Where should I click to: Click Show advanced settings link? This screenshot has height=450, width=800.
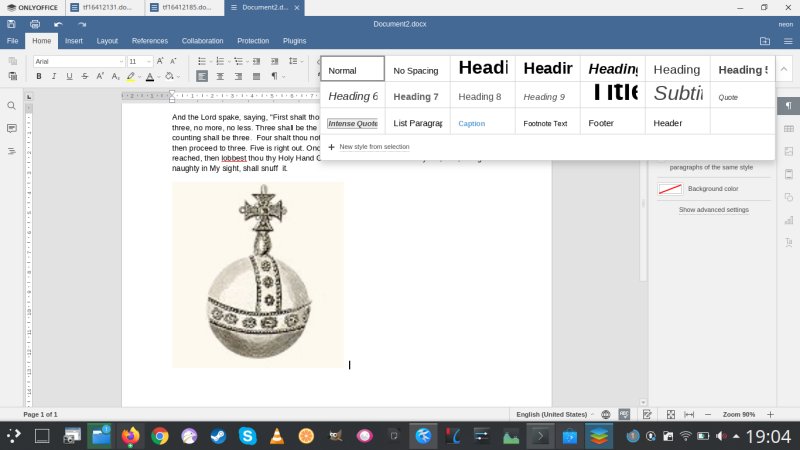(x=713, y=210)
